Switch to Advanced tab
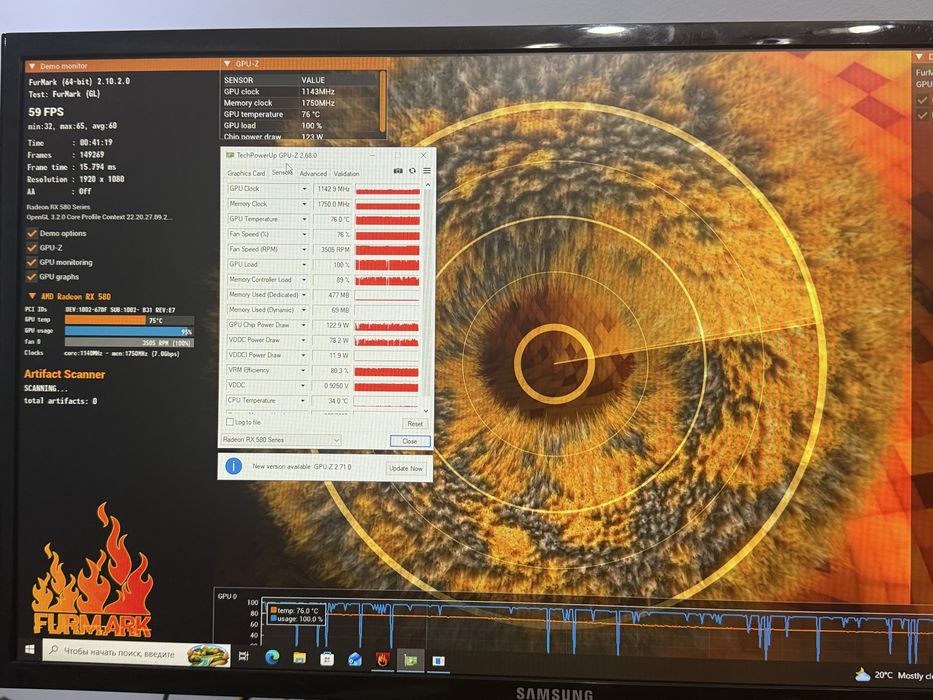This screenshot has height=700, width=933. point(313,173)
